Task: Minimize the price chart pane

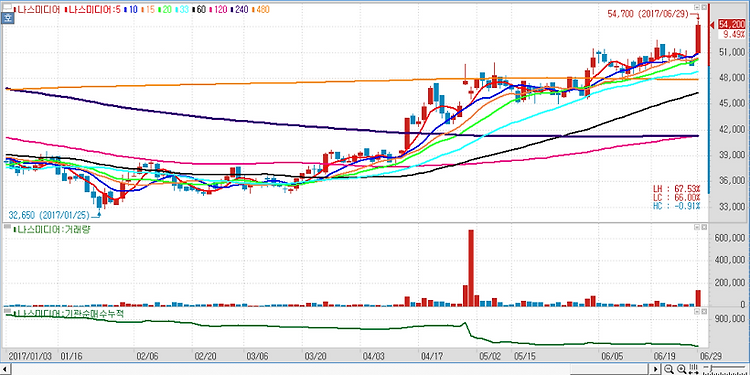Action: [x=697, y=7]
